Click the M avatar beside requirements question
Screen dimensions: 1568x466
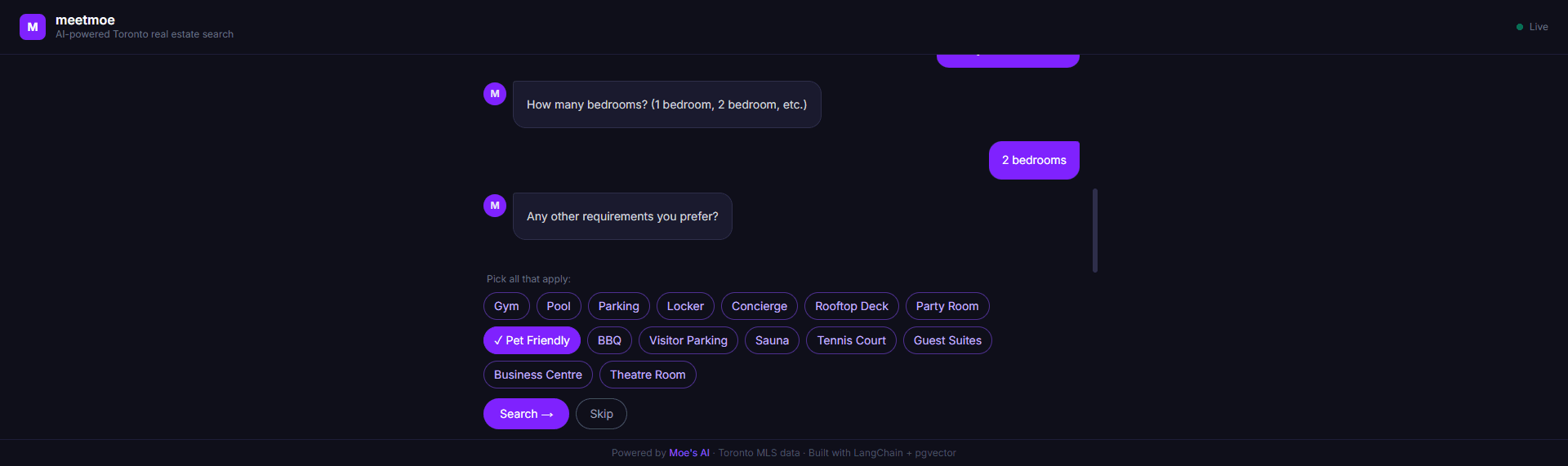[x=495, y=206]
